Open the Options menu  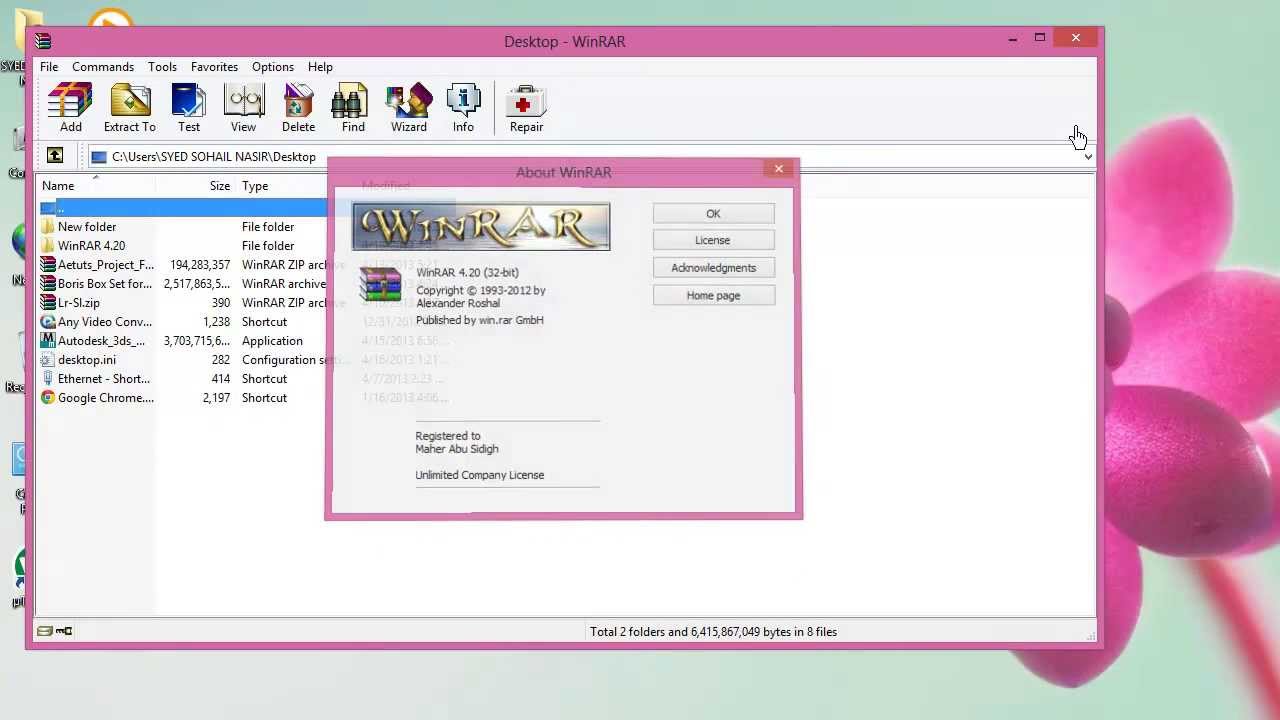pos(273,67)
